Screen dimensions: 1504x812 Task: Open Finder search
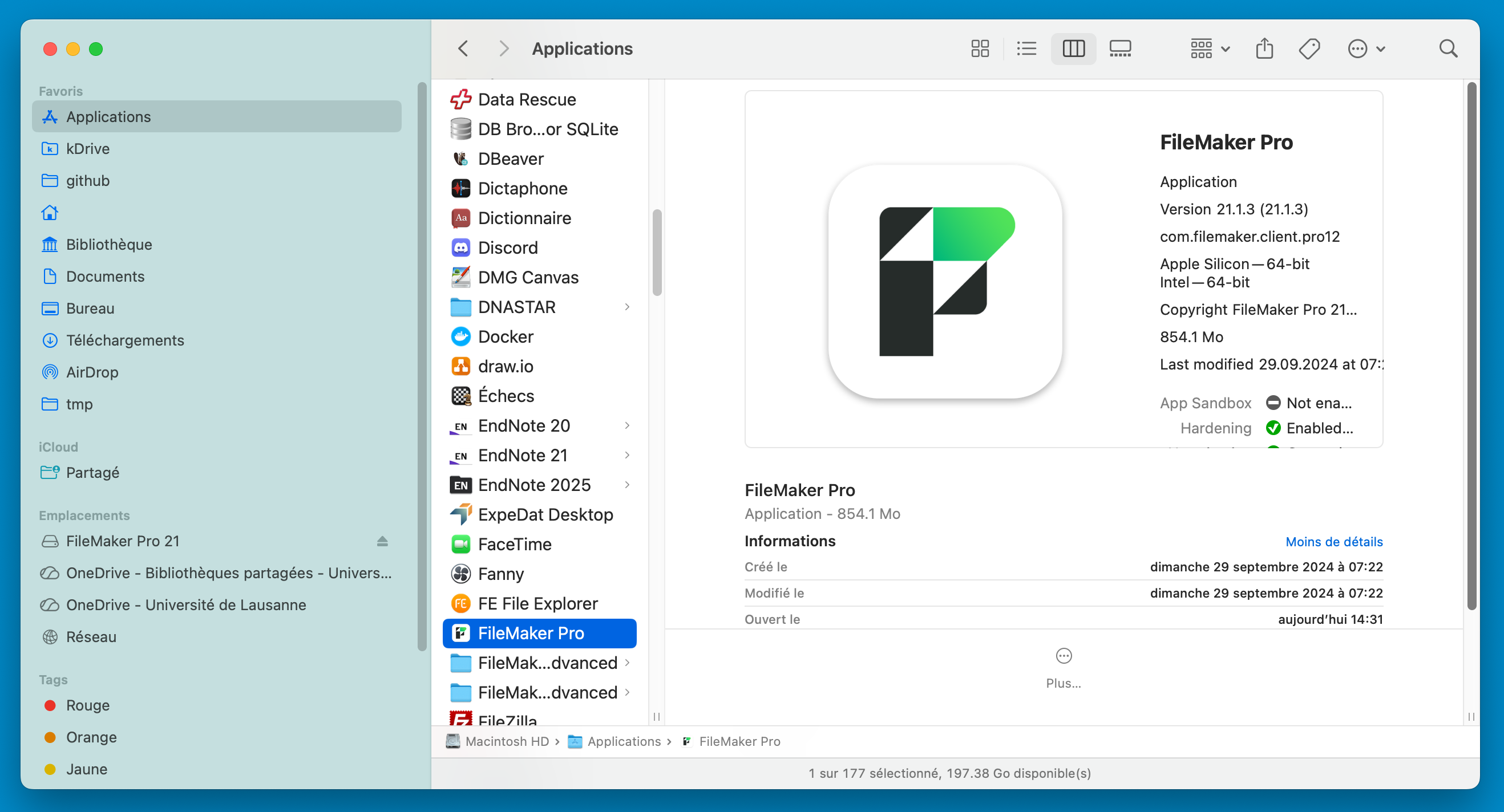tap(1448, 48)
